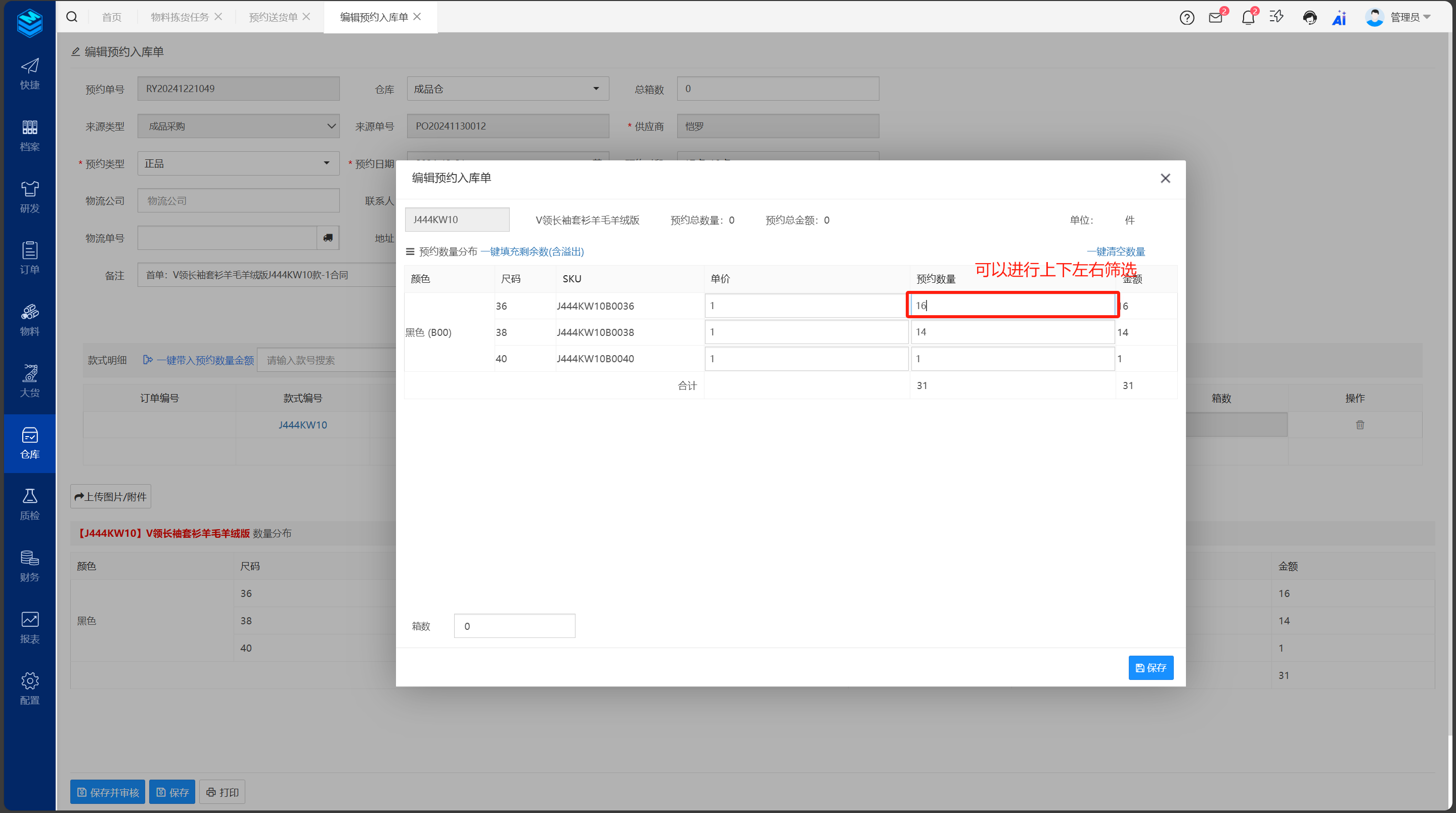Viewport: 1456px width, 813px height.
Task: Open the 预约类型 正品 dropdown
Action: (238, 163)
